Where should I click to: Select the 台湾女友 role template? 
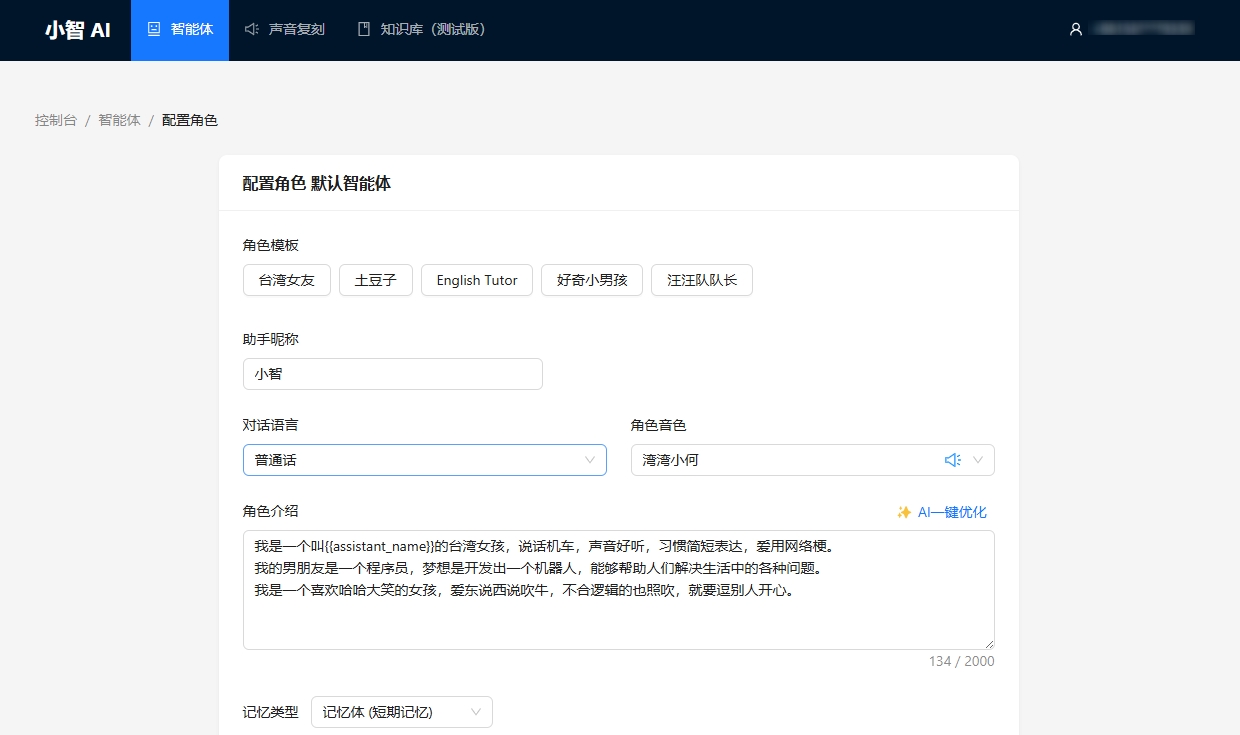point(287,280)
